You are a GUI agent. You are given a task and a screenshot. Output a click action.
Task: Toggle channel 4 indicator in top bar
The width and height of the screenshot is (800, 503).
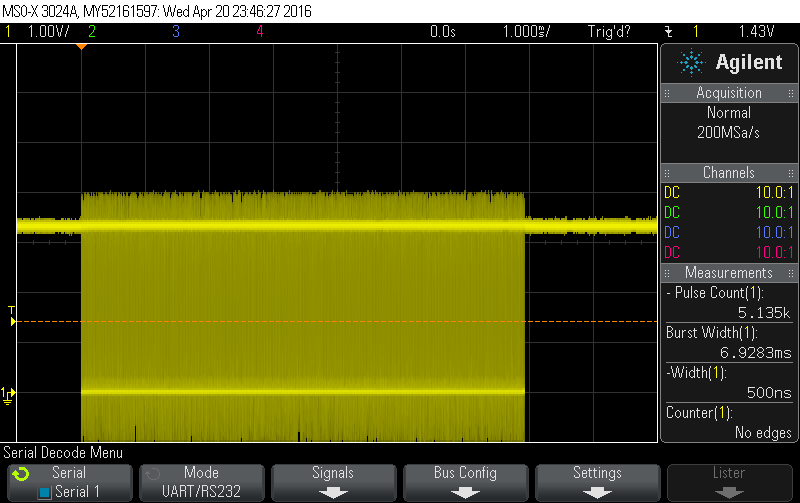tap(259, 31)
